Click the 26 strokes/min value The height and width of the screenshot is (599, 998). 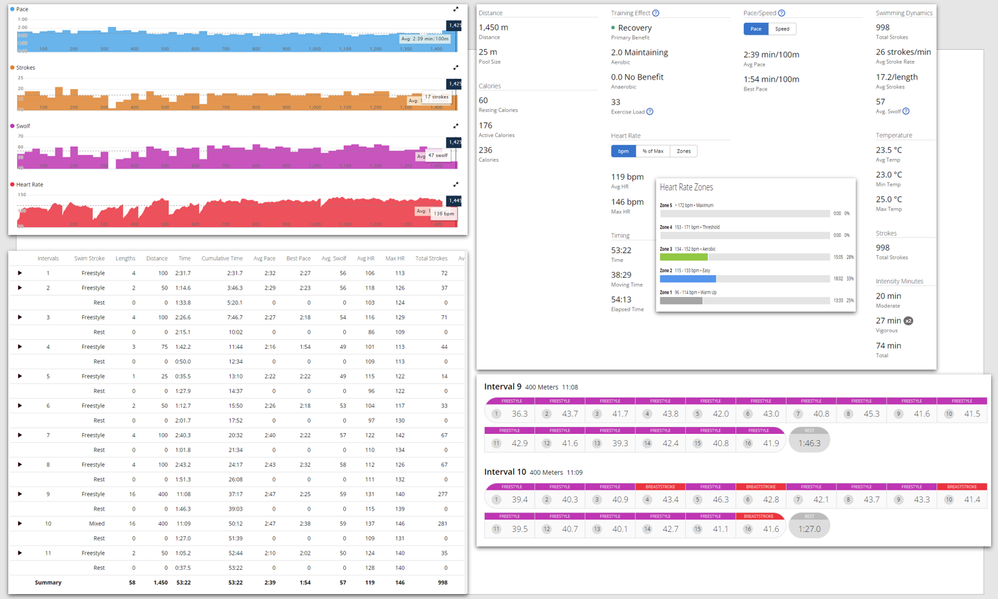903,52
